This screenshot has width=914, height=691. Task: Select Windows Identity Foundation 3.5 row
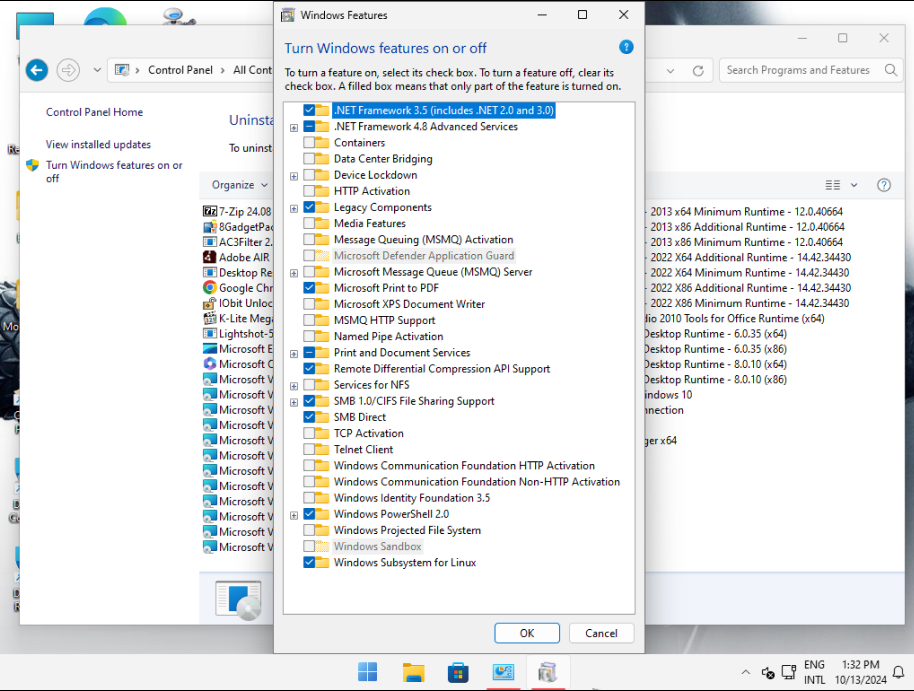click(412, 498)
